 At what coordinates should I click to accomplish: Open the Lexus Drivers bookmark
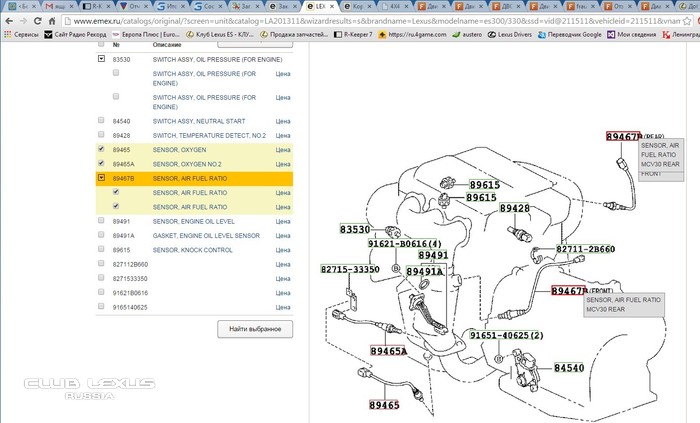(x=509, y=34)
